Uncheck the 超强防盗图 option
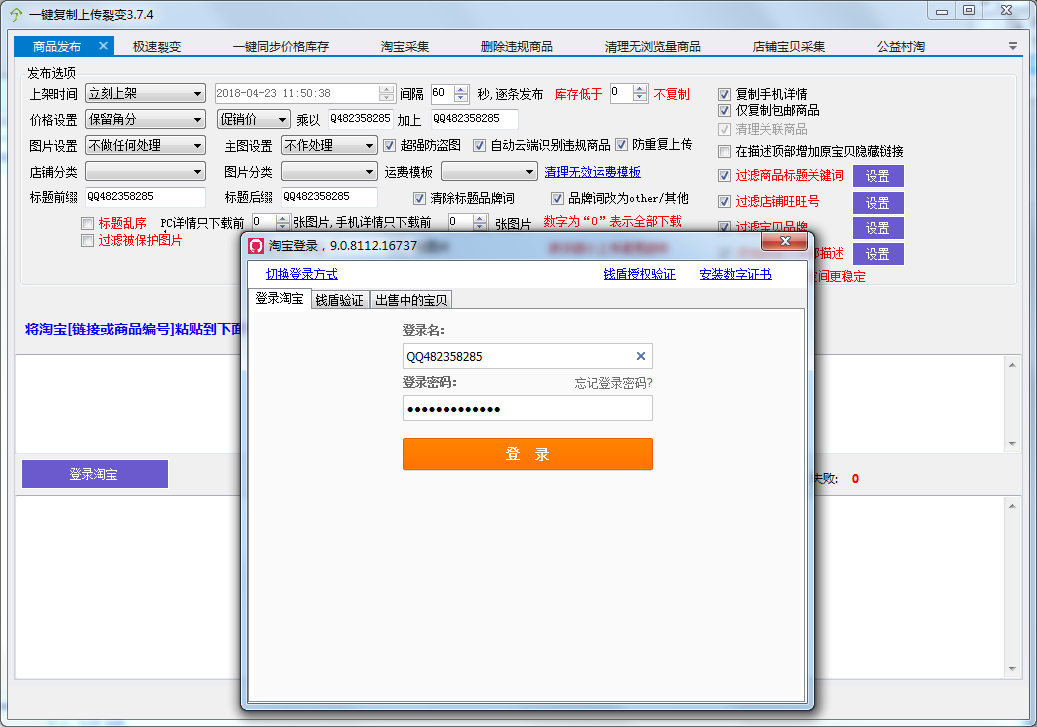The height and width of the screenshot is (727, 1037). pyautogui.click(x=393, y=145)
